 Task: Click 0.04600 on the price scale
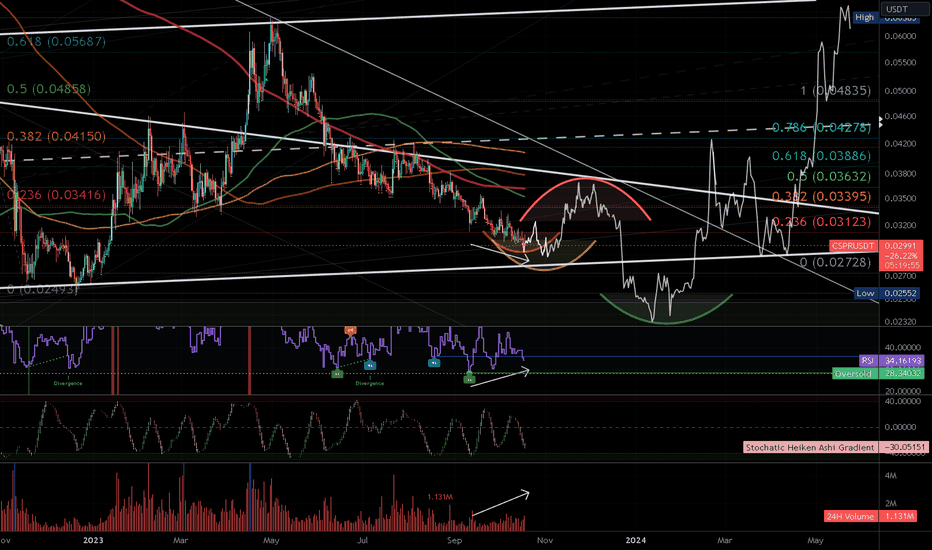click(900, 117)
